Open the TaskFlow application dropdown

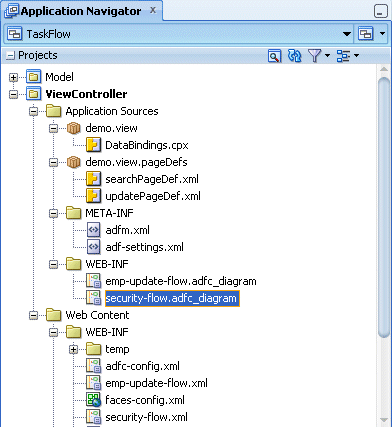point(347,34)
